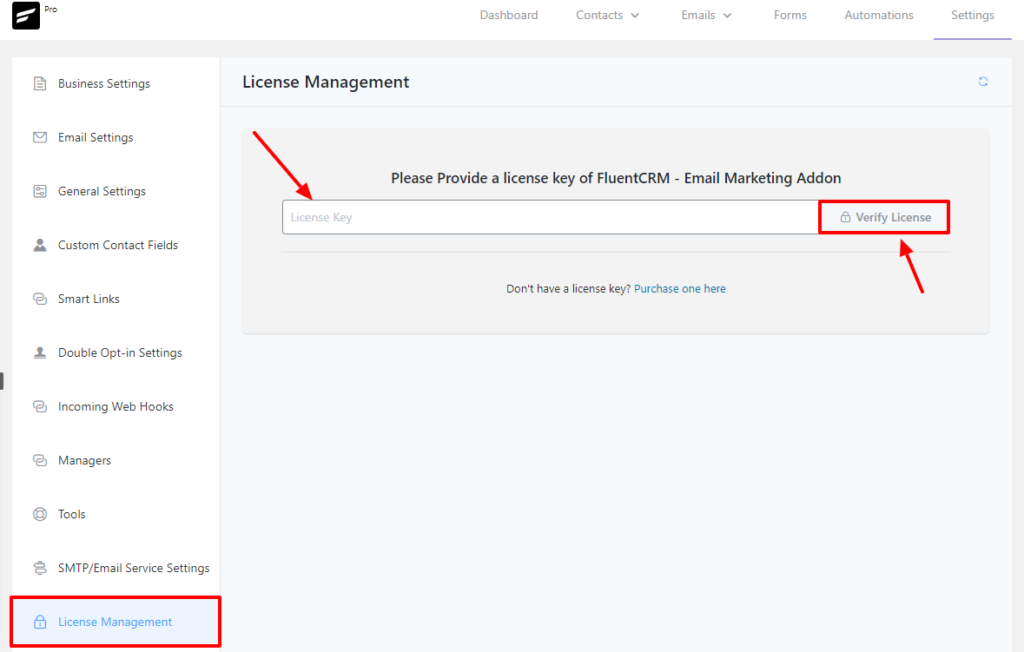Click the Smart Links chain icon
Viewport: 1024px width, 652px height.
pyautogui.click(x=40, y=299)
